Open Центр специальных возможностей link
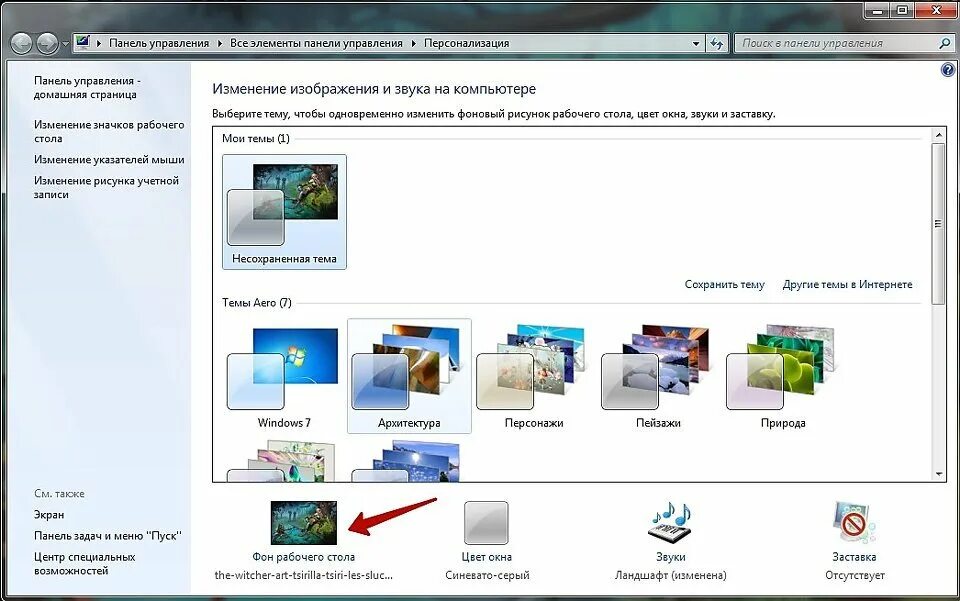The width and height of the screenshot is (960, 601). 84,564
